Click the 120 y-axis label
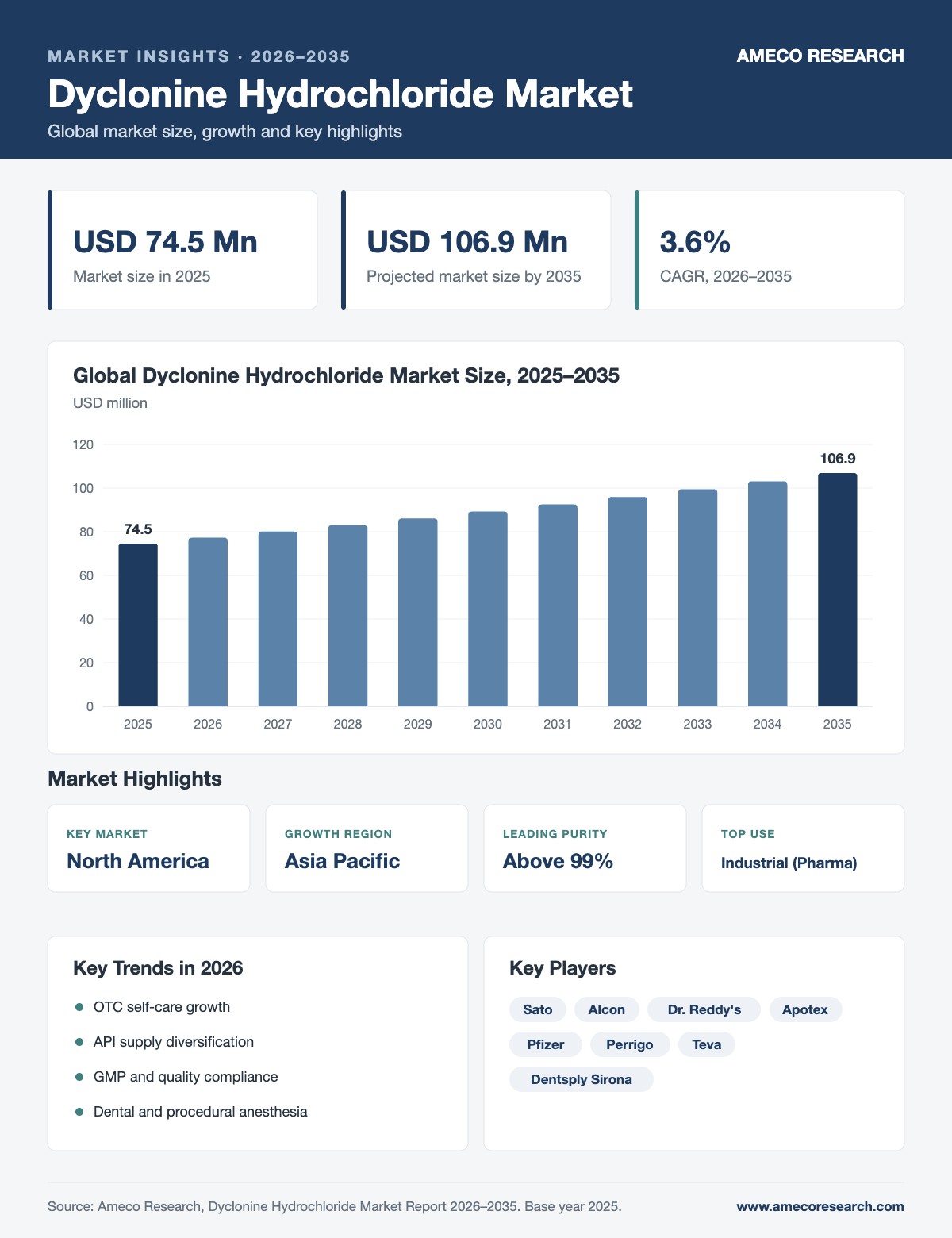This screenshot has width=952, height=1238. click(x=83, y=444)
